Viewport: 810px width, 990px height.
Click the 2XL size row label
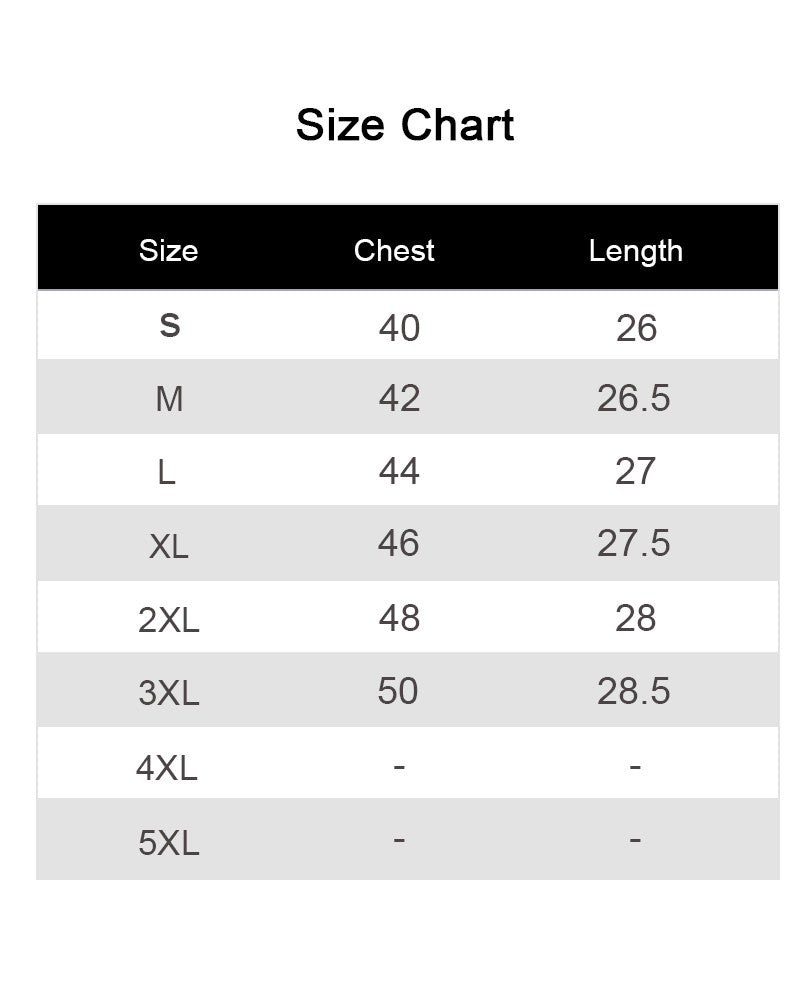(x=169, y=620)
